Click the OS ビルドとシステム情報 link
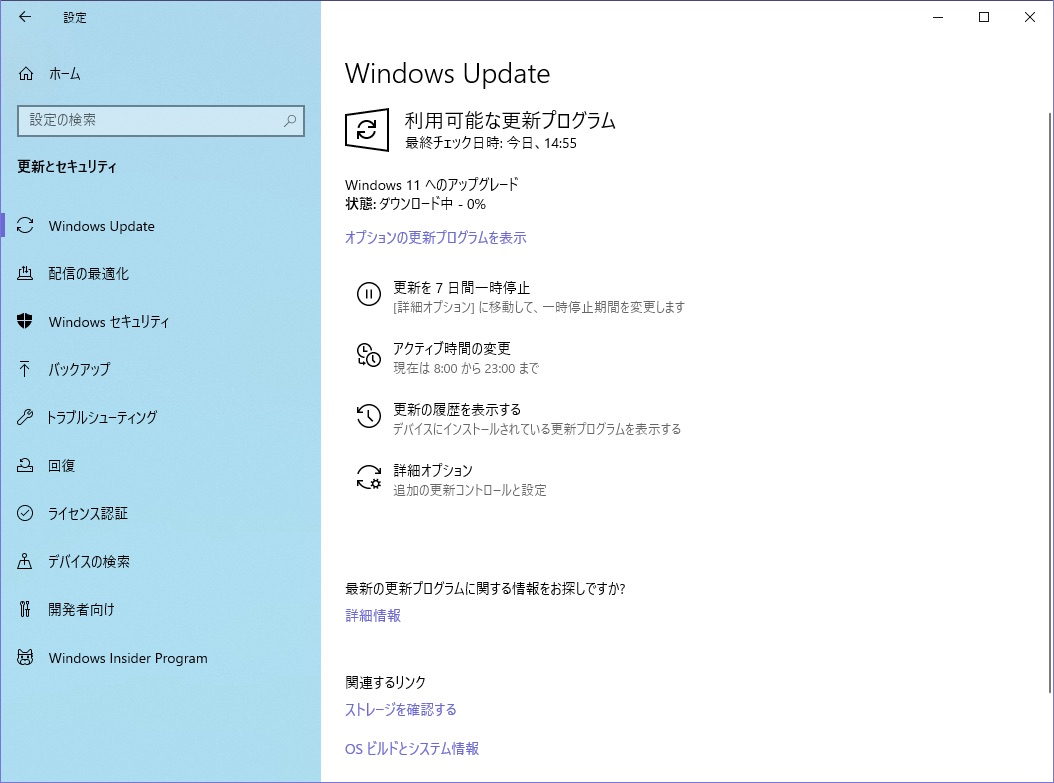Viewport: 1054px width, 783px height. 412,748
